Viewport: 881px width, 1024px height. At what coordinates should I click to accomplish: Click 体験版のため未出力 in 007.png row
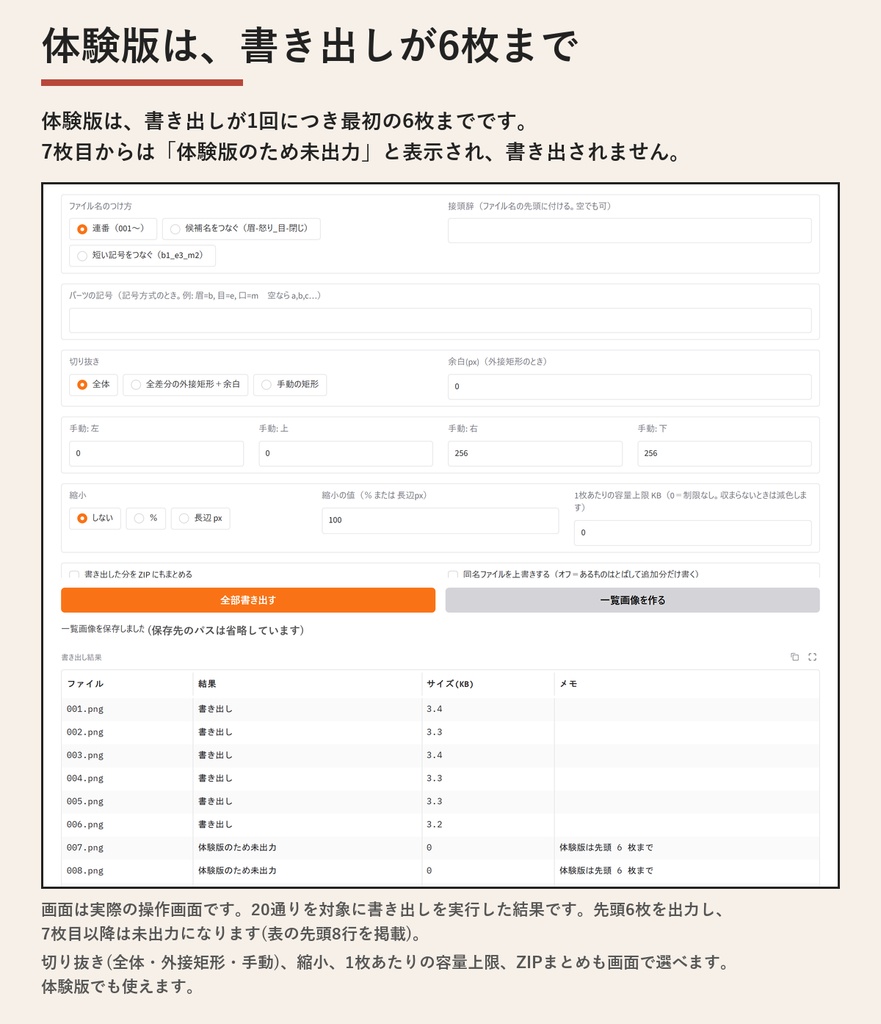[x=308, y=848]
